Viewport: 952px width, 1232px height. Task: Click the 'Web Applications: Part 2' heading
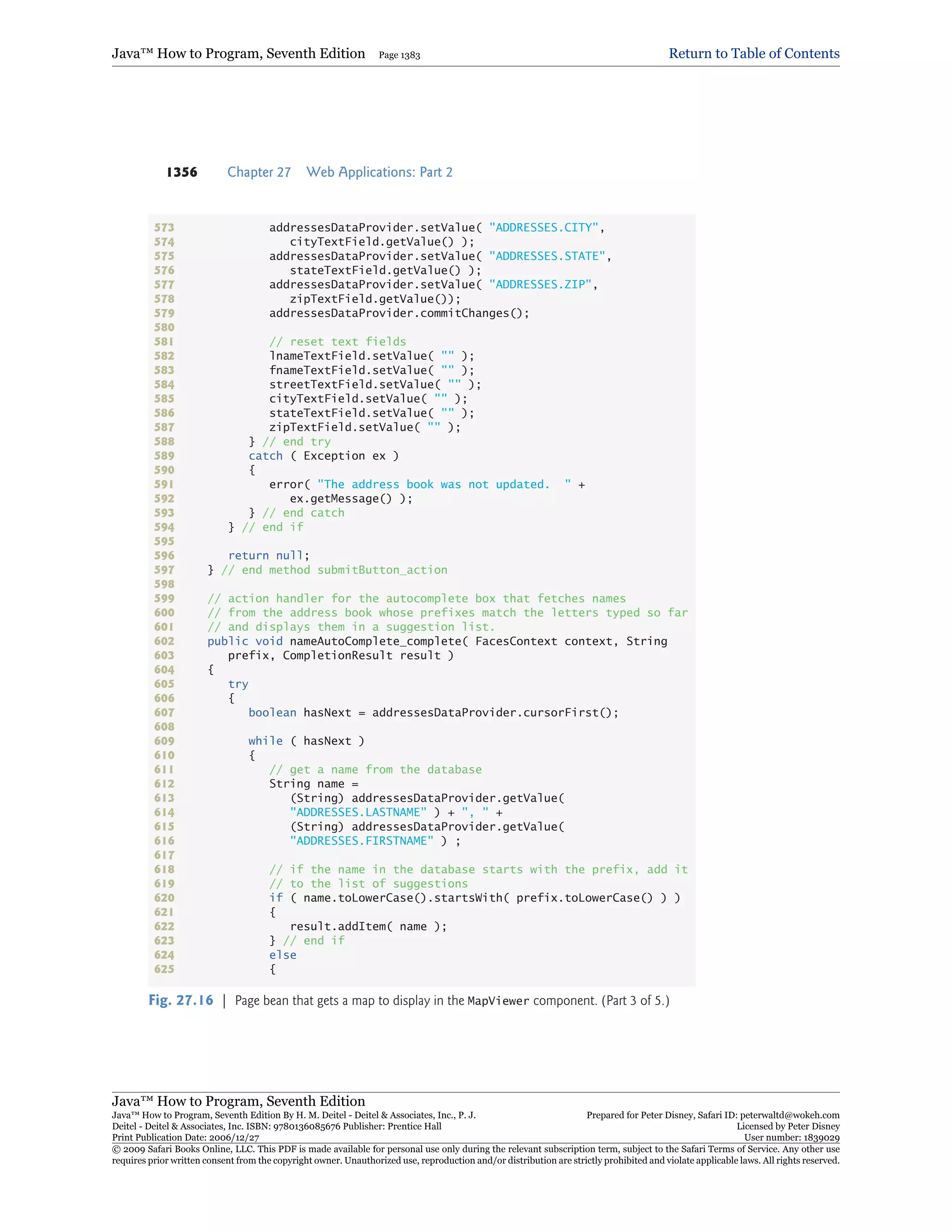point(379,172)
